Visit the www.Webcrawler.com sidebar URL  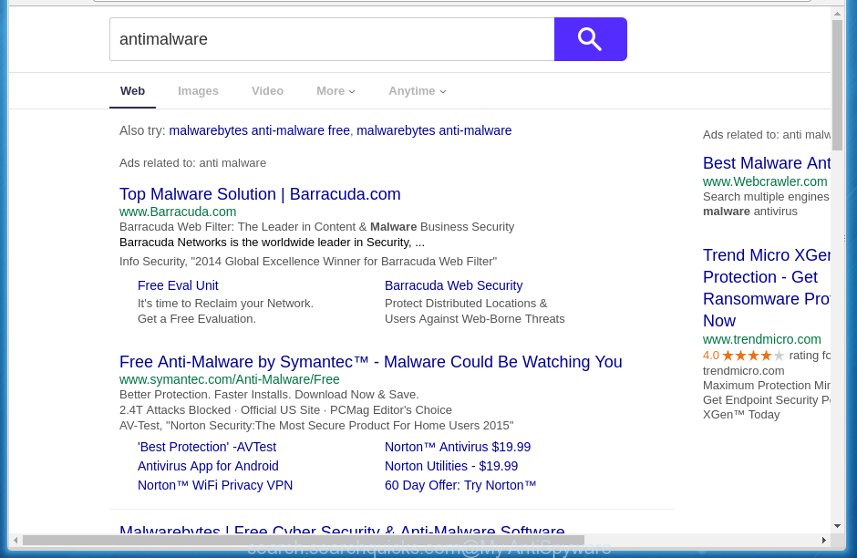coord(765,181)
